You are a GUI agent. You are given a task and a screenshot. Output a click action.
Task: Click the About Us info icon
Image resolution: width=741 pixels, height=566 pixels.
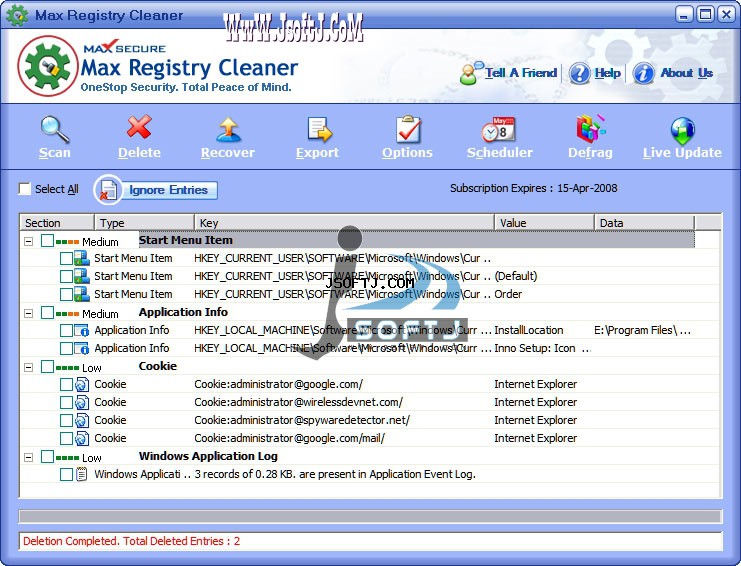click(x=643, y=73)
